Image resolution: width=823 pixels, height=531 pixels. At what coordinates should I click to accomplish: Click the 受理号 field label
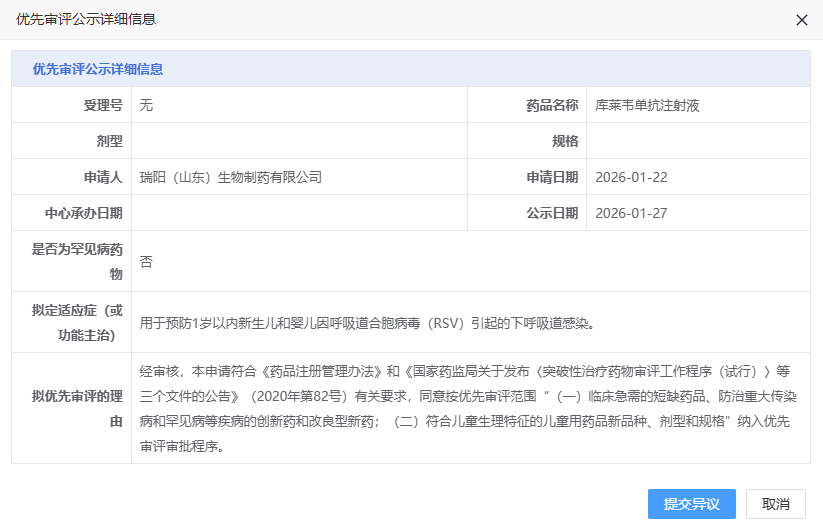tap(103, 105)
